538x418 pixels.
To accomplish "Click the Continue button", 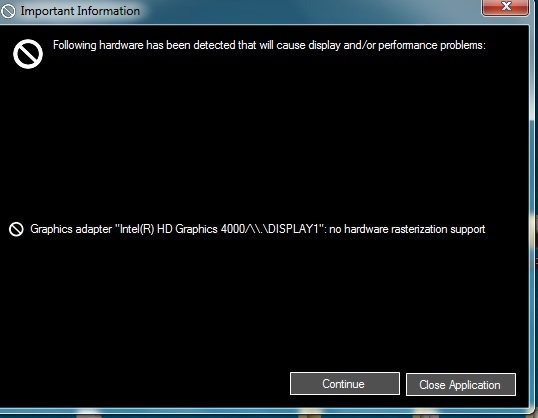I will (x=345, y=384).
